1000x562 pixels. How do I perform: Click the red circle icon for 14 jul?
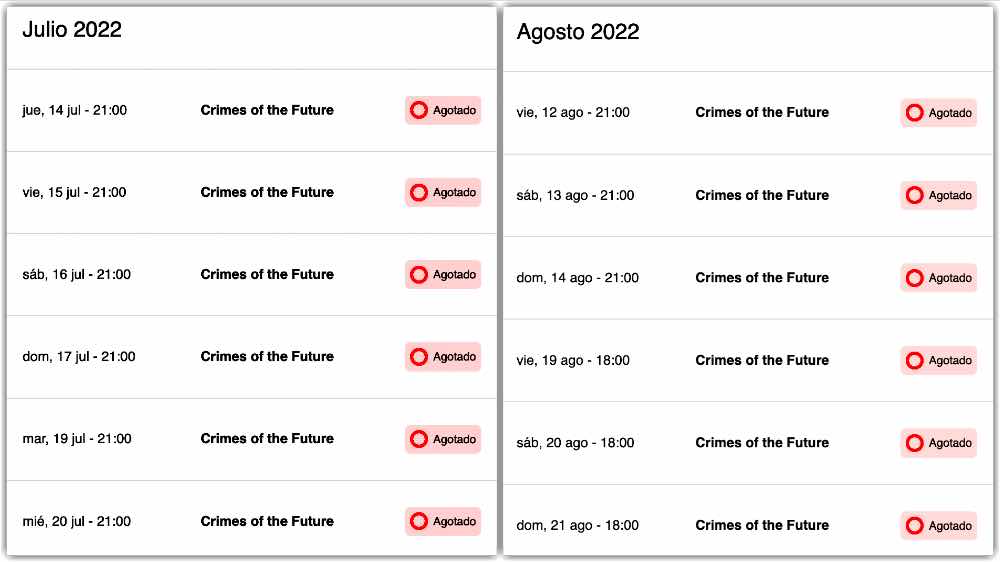418,110
